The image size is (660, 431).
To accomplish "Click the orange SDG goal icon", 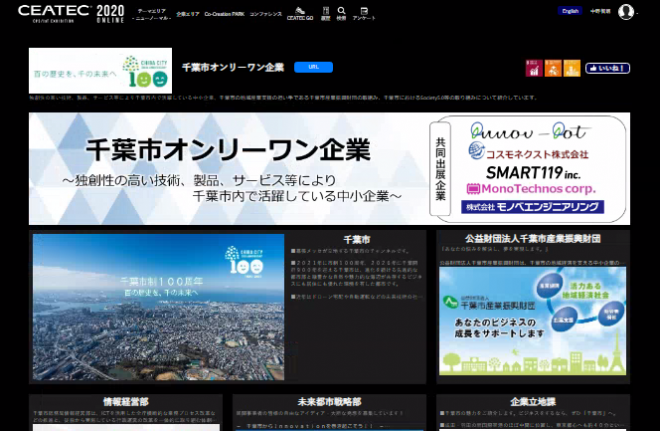I will point(553,69).
